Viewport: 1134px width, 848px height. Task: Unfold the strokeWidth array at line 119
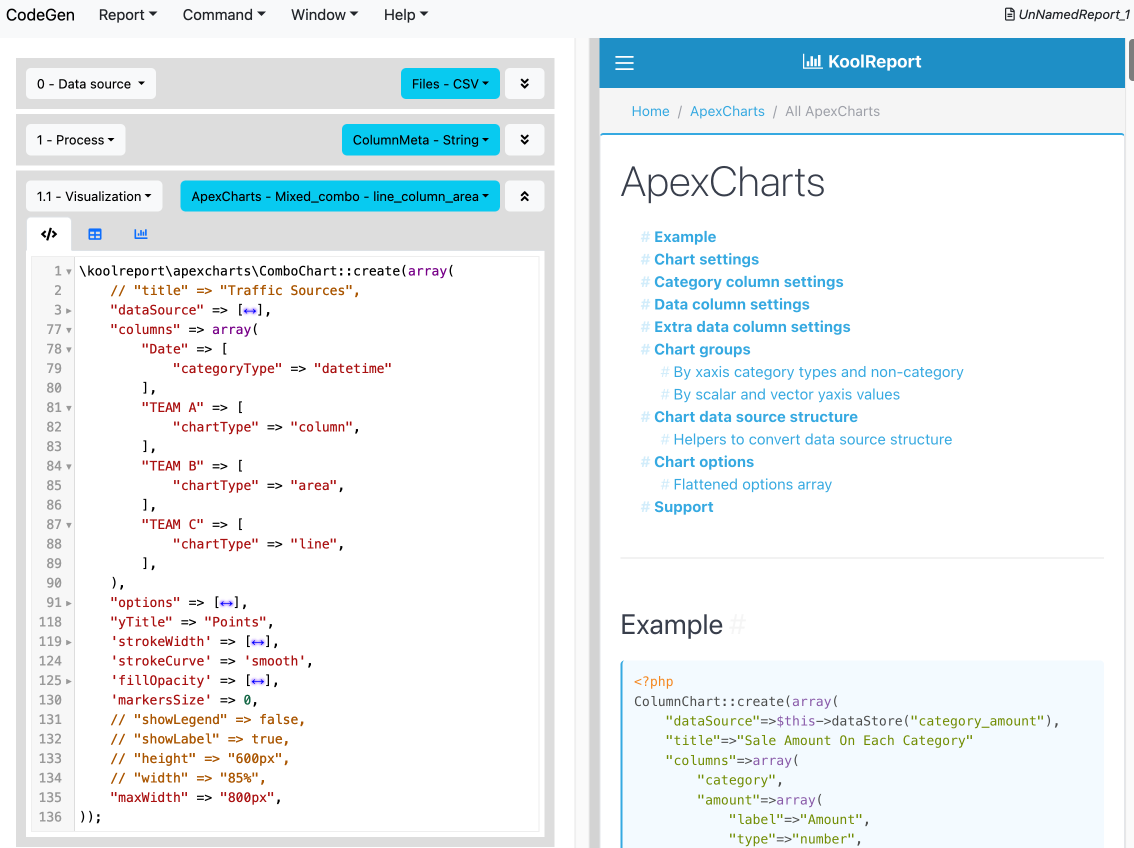click(x=69, y=642)
